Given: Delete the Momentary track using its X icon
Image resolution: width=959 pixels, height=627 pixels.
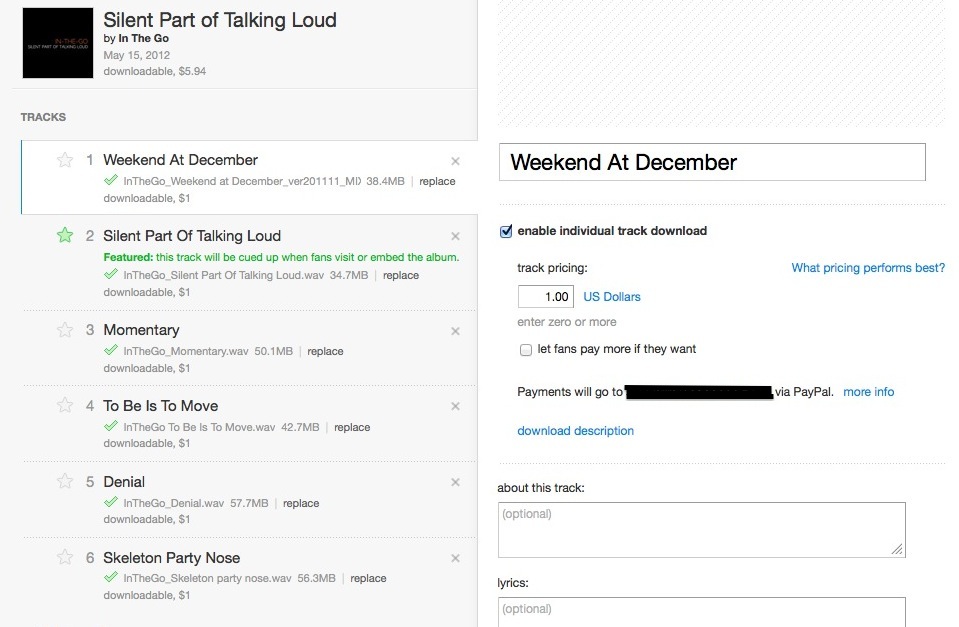Looking at the screenshot, I should pyautogui.click(x=456, y=331).
